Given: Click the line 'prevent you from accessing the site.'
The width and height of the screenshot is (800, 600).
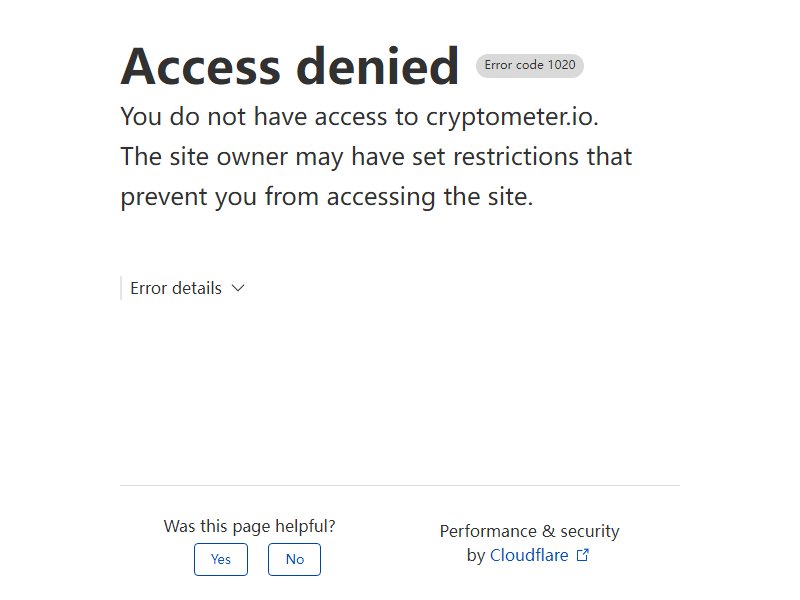Looking at the screenshot, I should click(x=327, y=197).
